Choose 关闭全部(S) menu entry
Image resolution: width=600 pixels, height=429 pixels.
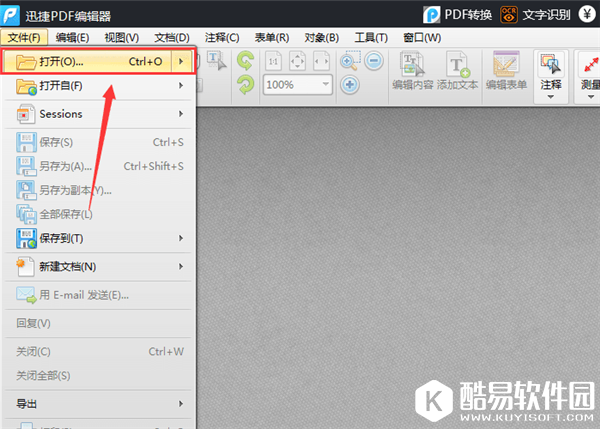(x=98, y=375)
